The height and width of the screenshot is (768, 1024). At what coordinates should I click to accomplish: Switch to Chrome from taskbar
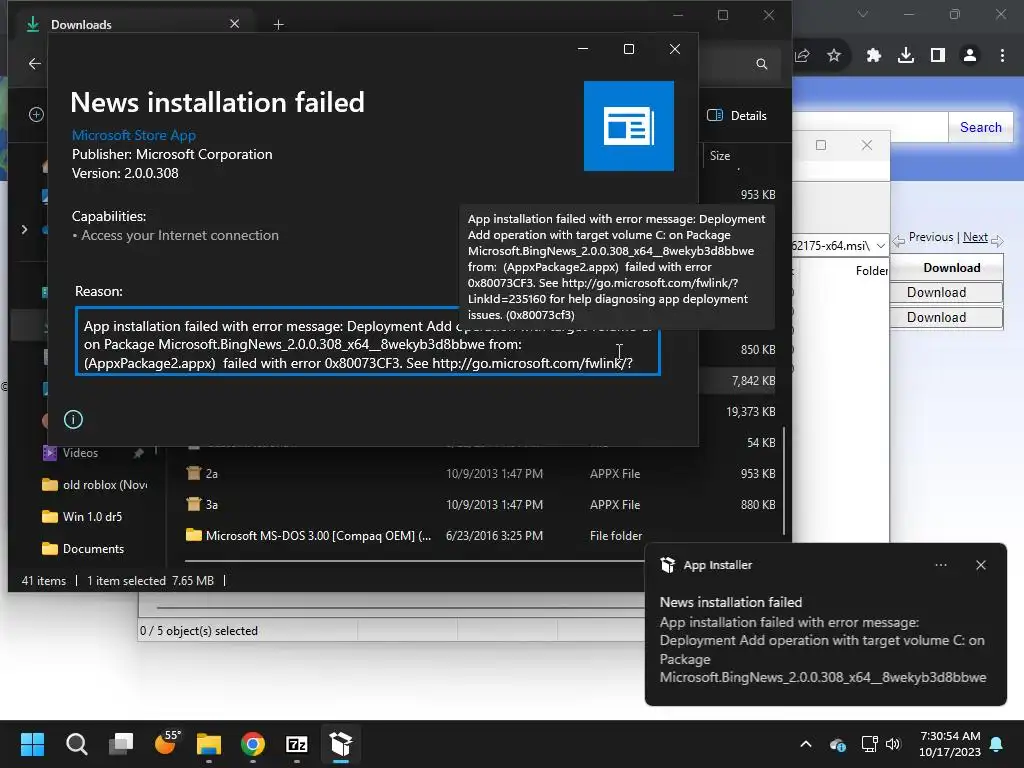(253, 744)
